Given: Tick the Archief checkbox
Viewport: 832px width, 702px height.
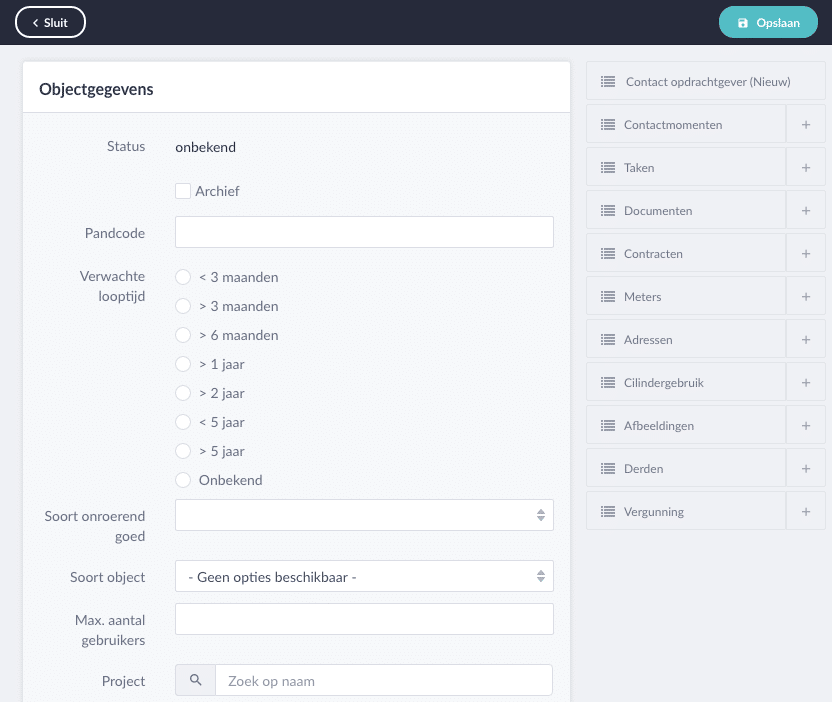Looking at the screenshot, I should [183, 191].
